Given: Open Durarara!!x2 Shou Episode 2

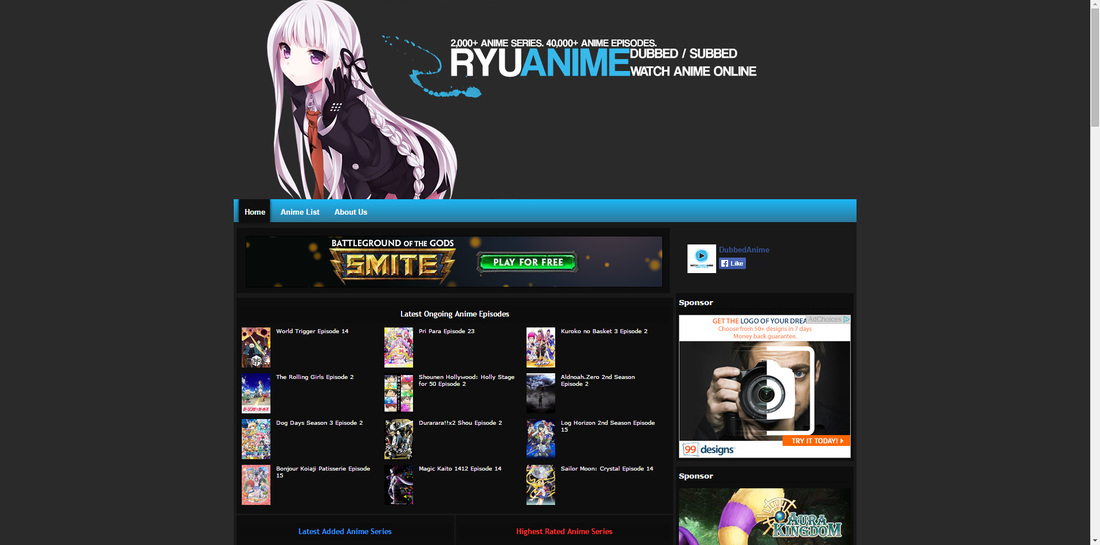Looking at the screenshot, I should [x=460, y=423].
